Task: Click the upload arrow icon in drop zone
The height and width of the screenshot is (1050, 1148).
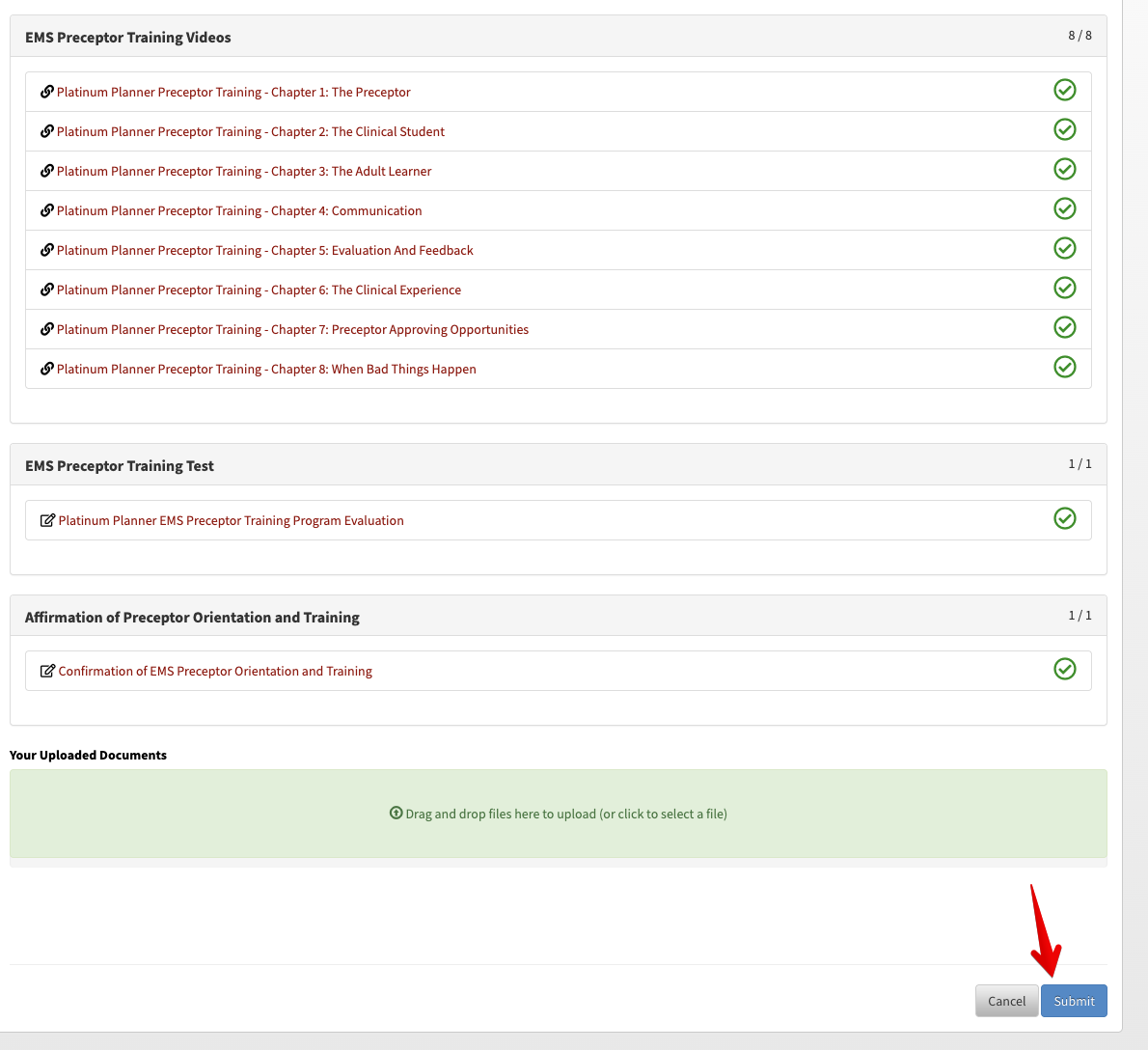Action: pyautogui.click(x=396, y=813)
